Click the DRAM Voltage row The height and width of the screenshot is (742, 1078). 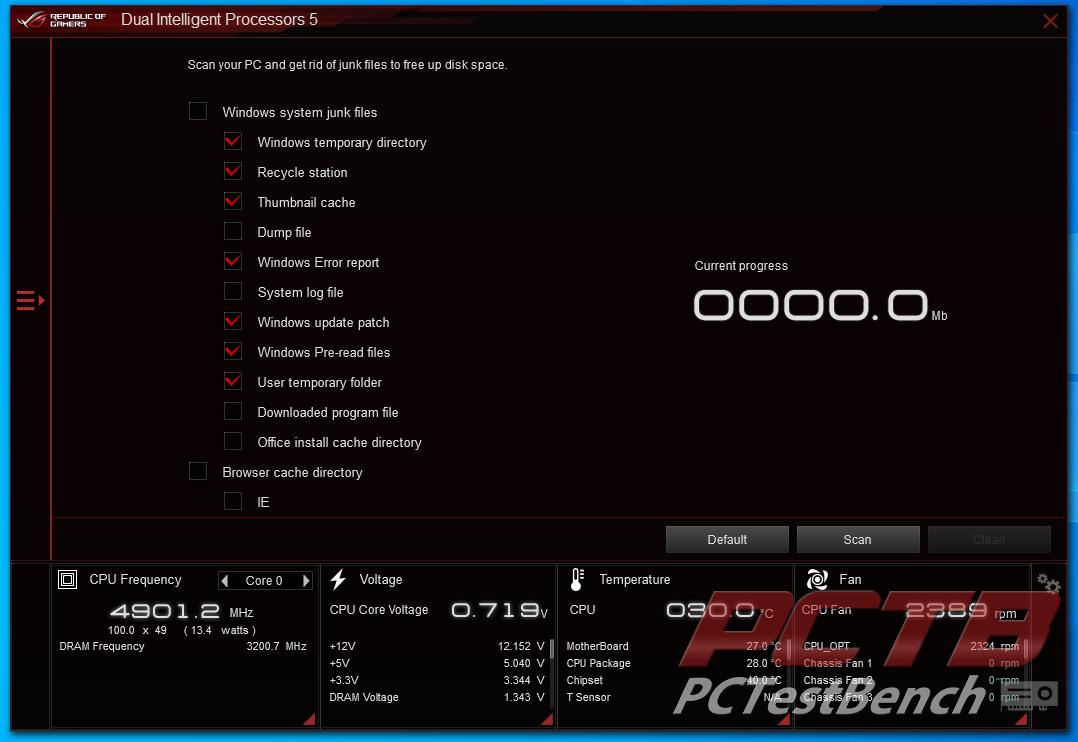[437, 697]
